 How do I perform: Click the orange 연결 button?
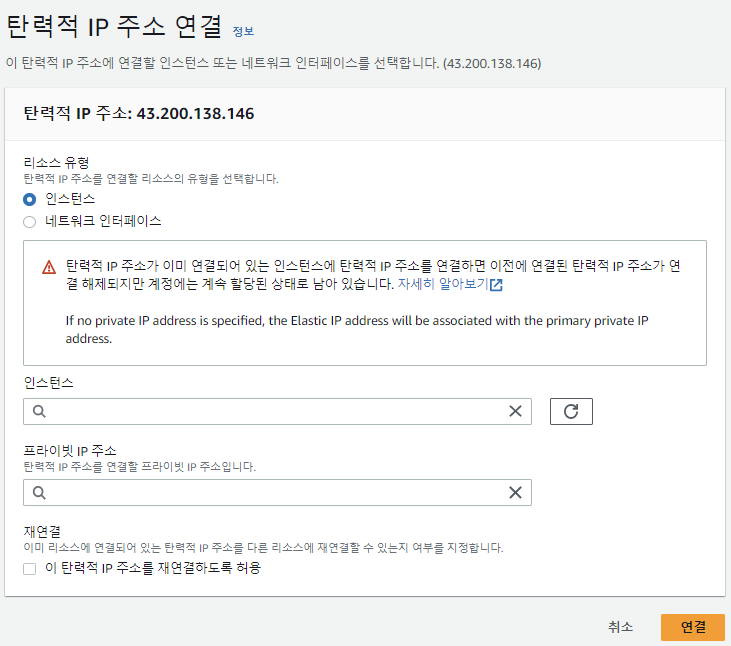(x=693, y=627)
